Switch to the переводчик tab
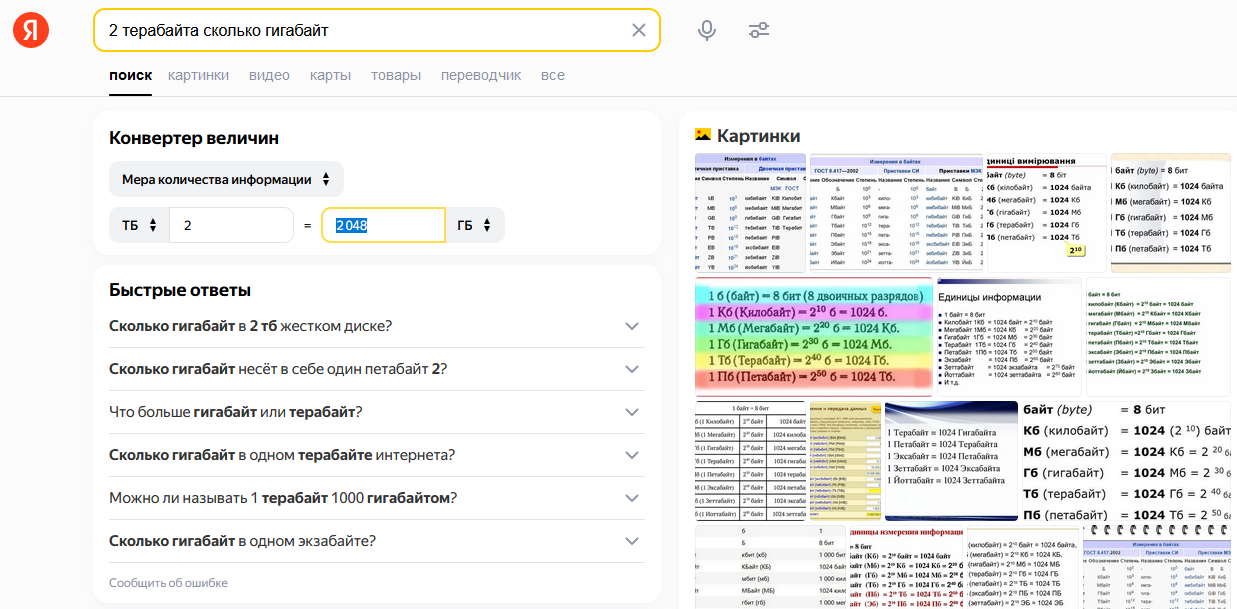Image resolution: width=1237 pixels, height=609 pixels. click(x=481, y=75)
